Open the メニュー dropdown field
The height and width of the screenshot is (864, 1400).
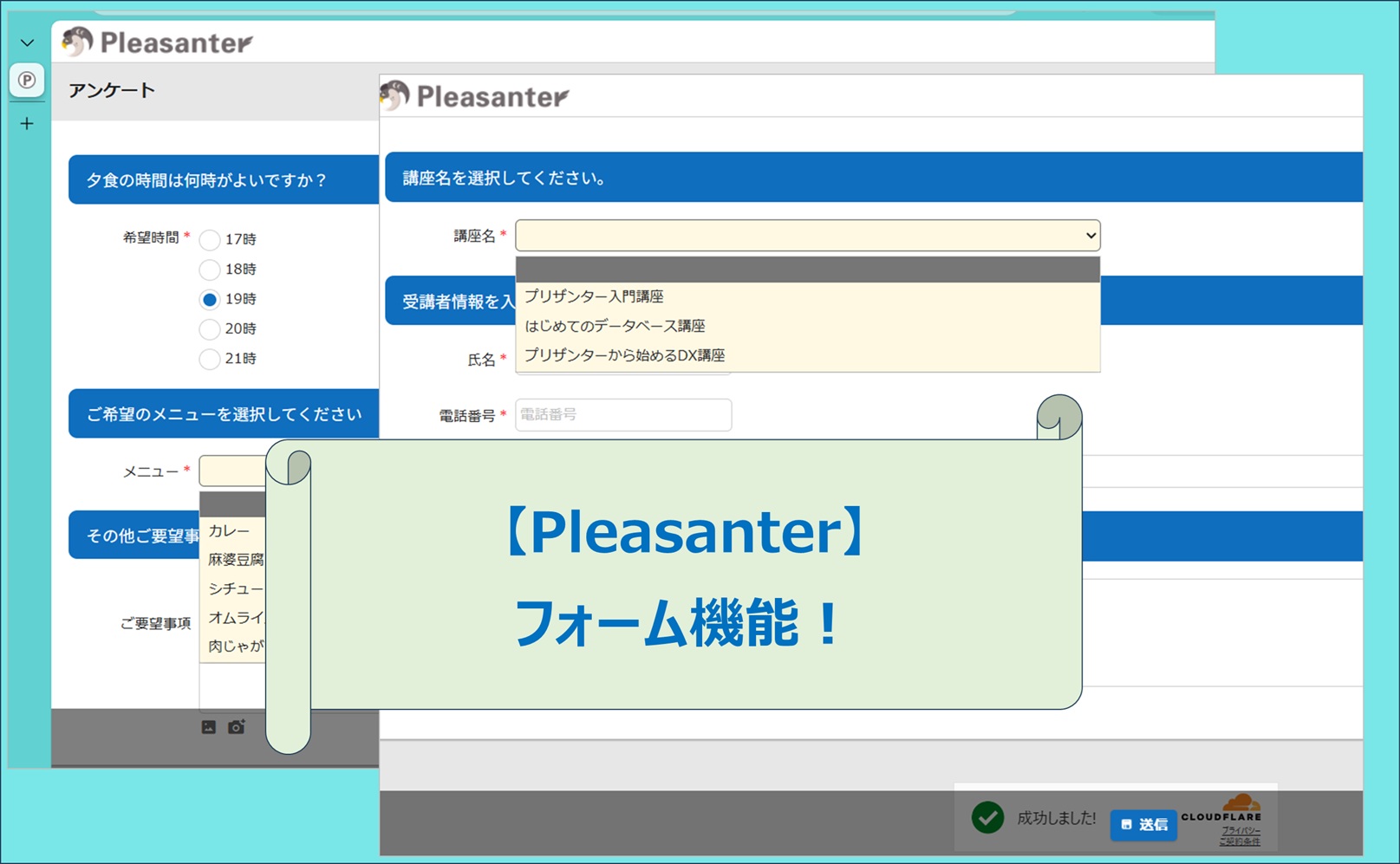232,471
